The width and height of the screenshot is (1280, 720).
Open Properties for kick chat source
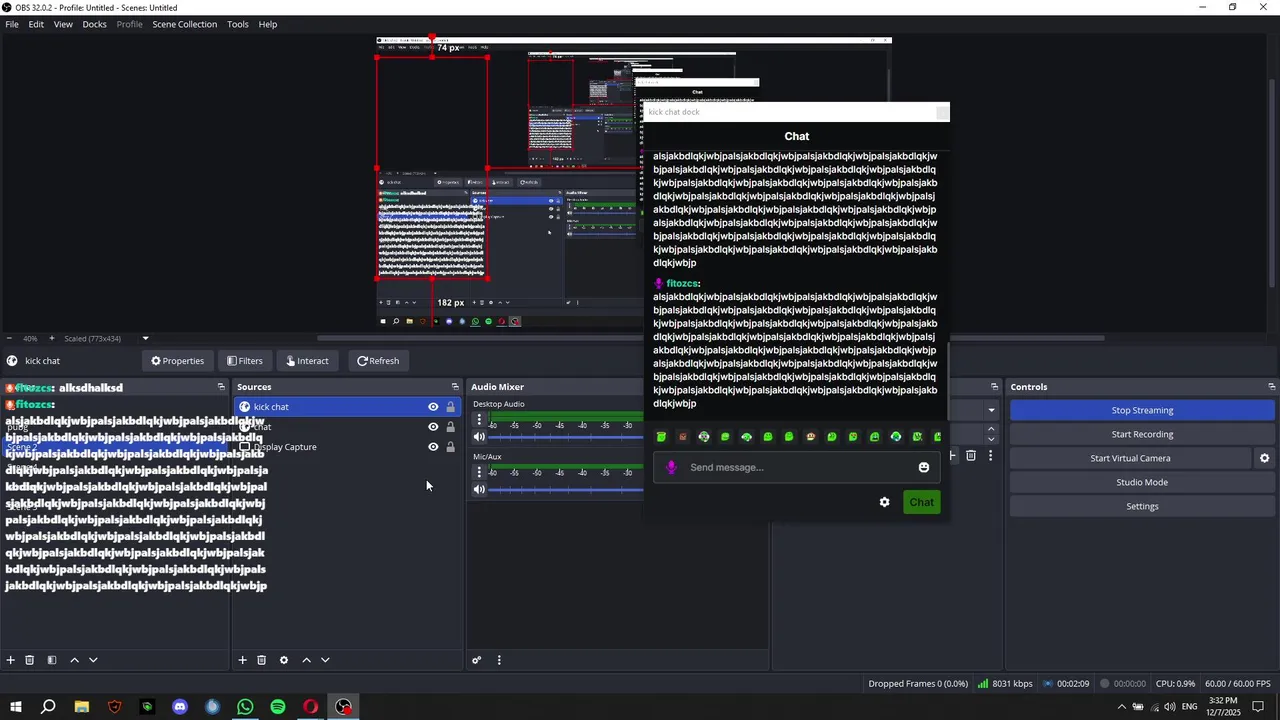point(177,361)
